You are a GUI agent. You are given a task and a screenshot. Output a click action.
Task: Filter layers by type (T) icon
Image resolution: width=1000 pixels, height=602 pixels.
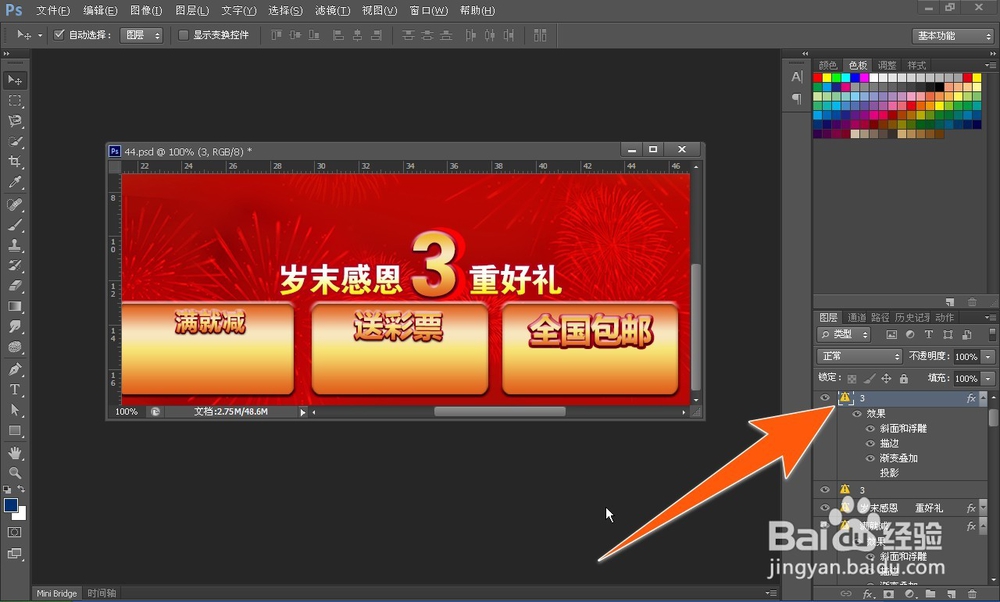click(x=929, y=334)
